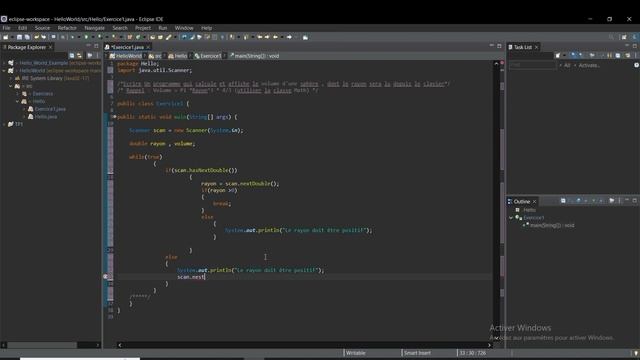Open the Refactor menu
Image resolution: width=640 pixels, height=360 pixels.
pos(67,28)
